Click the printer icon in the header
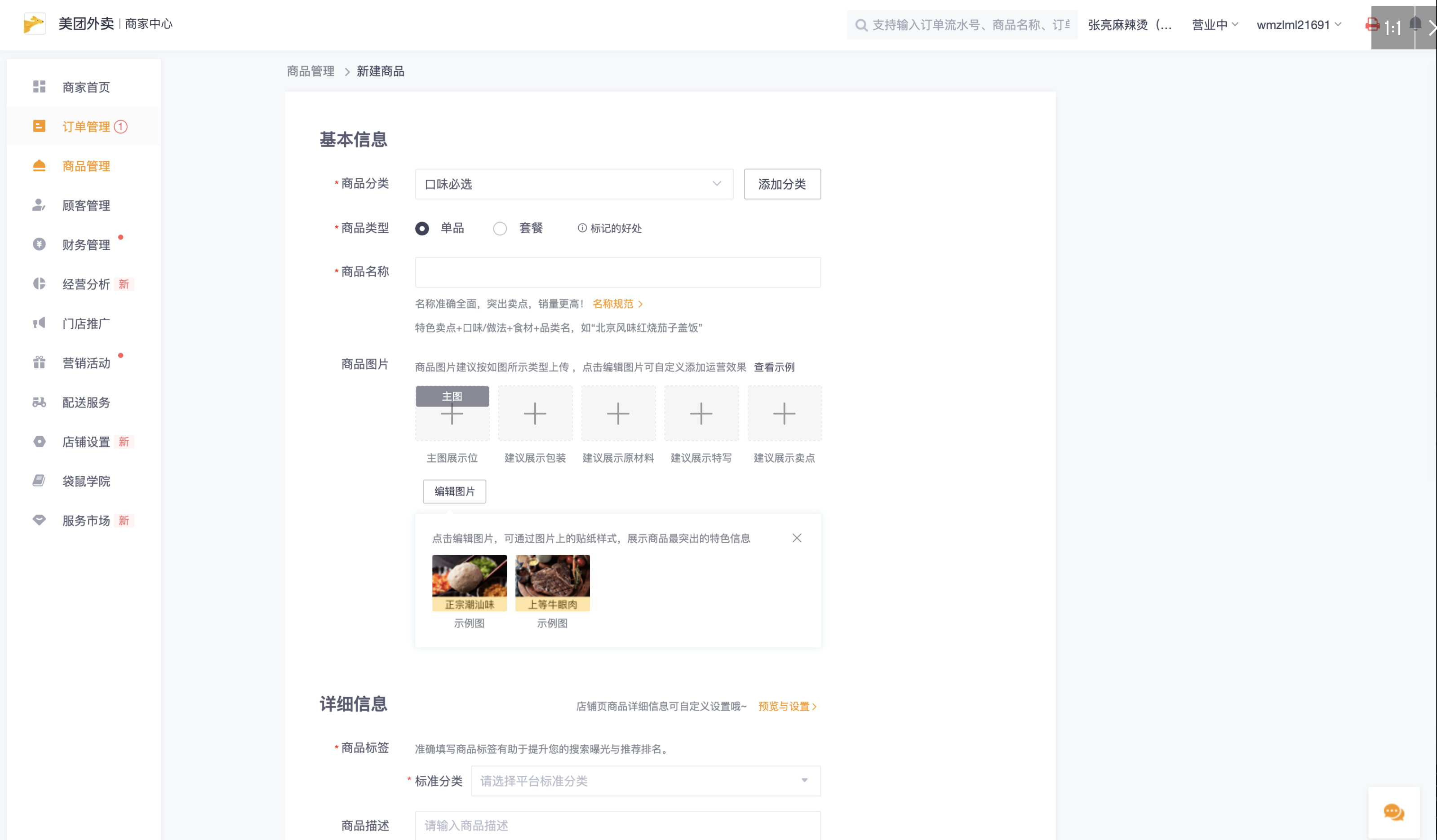This screenshot has height=840, width=1437. [x=1372, y=25]
